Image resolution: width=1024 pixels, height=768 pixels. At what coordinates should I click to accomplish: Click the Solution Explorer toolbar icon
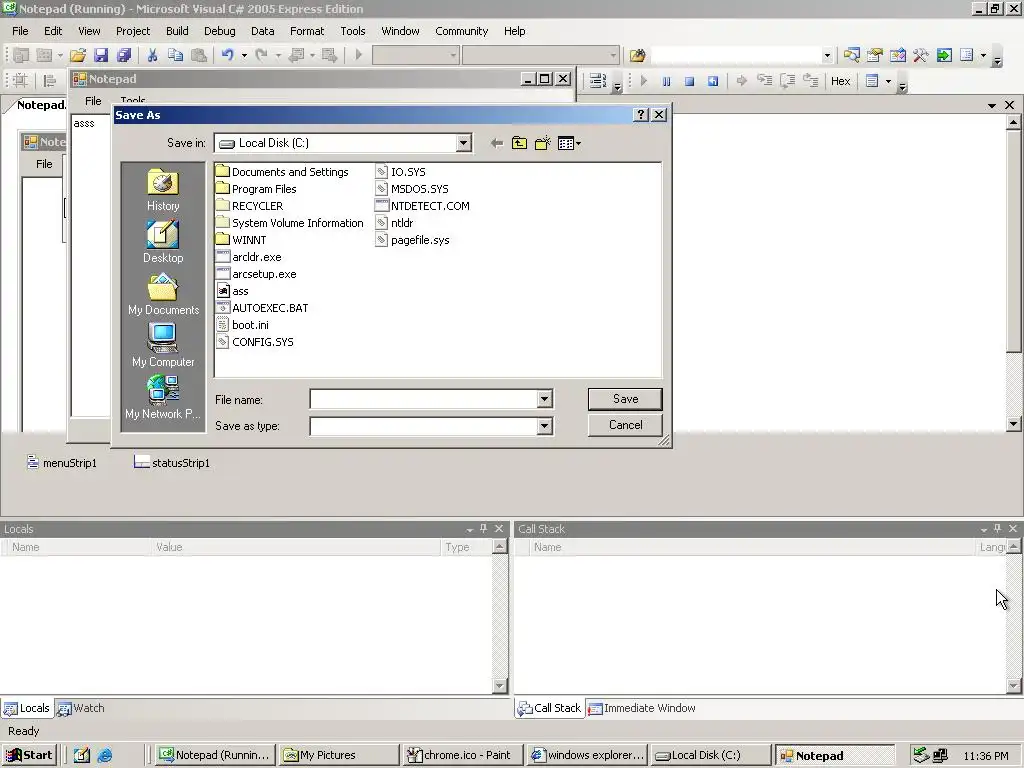tap(851, 56)
